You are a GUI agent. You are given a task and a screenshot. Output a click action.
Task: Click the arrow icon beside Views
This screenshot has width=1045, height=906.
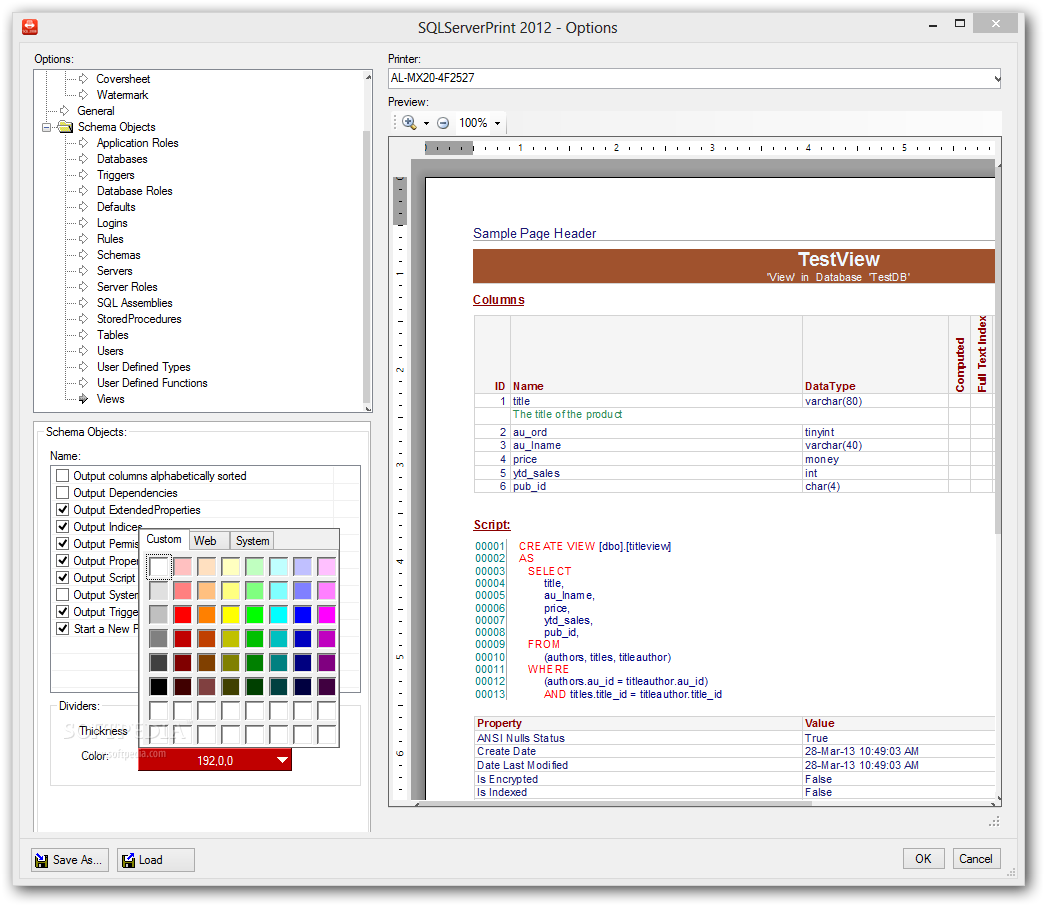pos(83,399)
